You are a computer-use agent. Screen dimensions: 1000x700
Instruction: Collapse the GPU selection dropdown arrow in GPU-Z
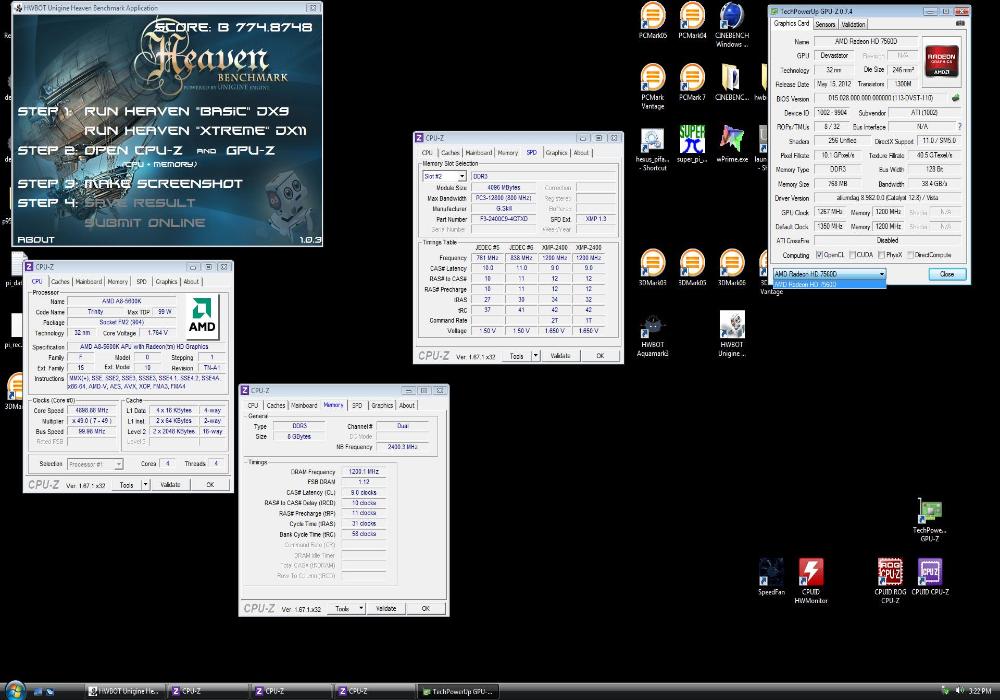click(x=882, y=273)
